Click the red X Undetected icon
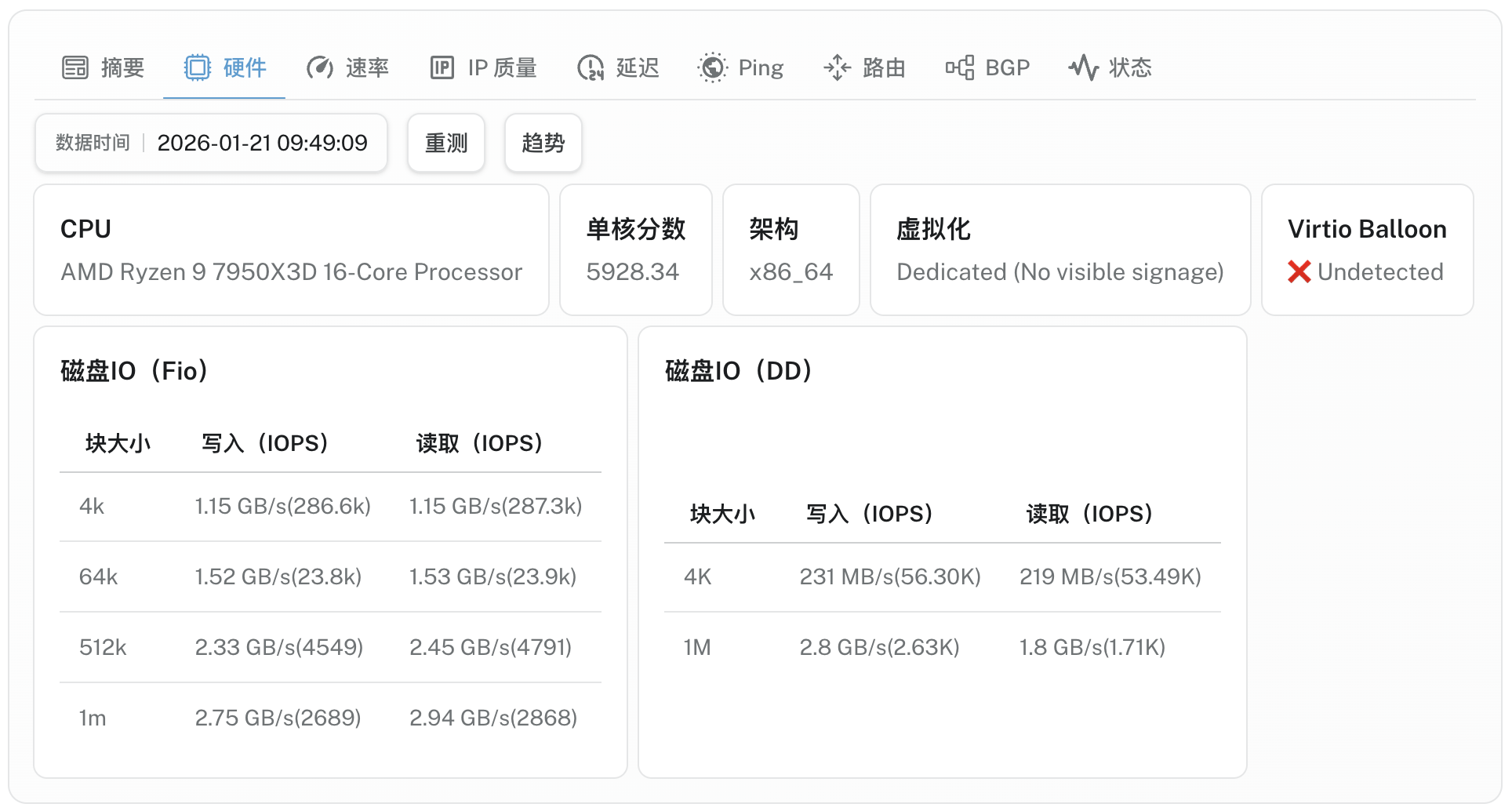The width and height of the screenshot is (1512, 811). [x=1299, y=272]
